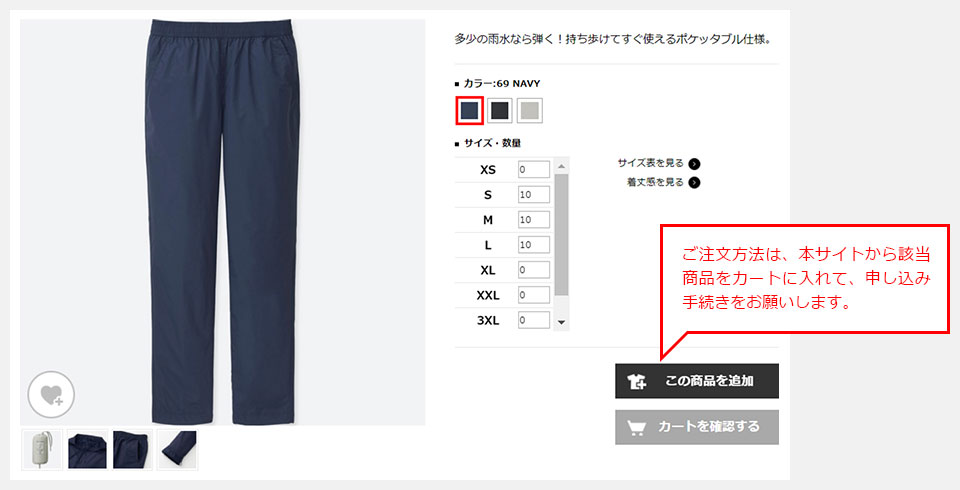Open the pouch thumbnail image
The height and width of the screenshot is (490, 960).
pyautogui.click(x=42, y=450)
